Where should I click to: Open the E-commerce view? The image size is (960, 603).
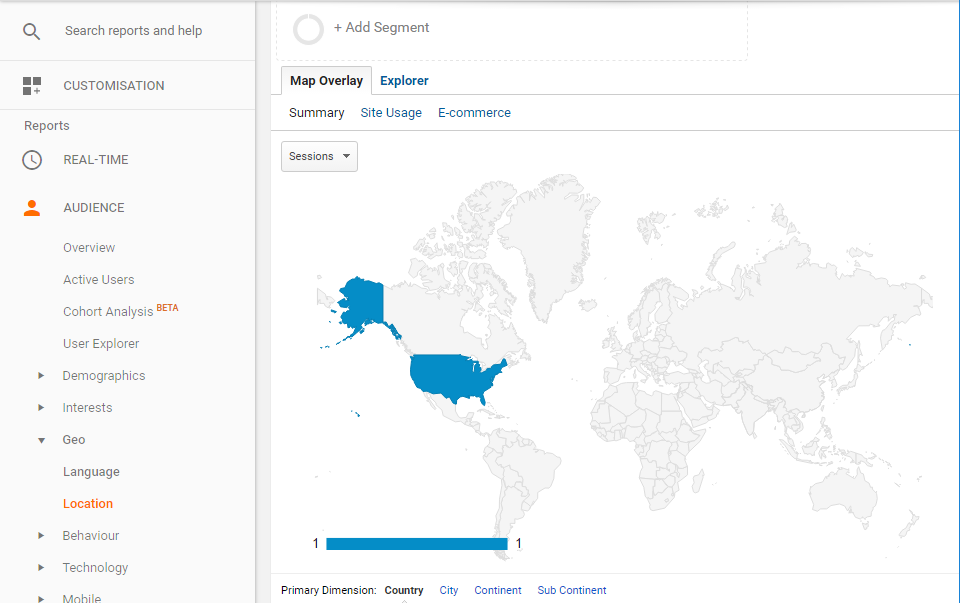[474, 113]
